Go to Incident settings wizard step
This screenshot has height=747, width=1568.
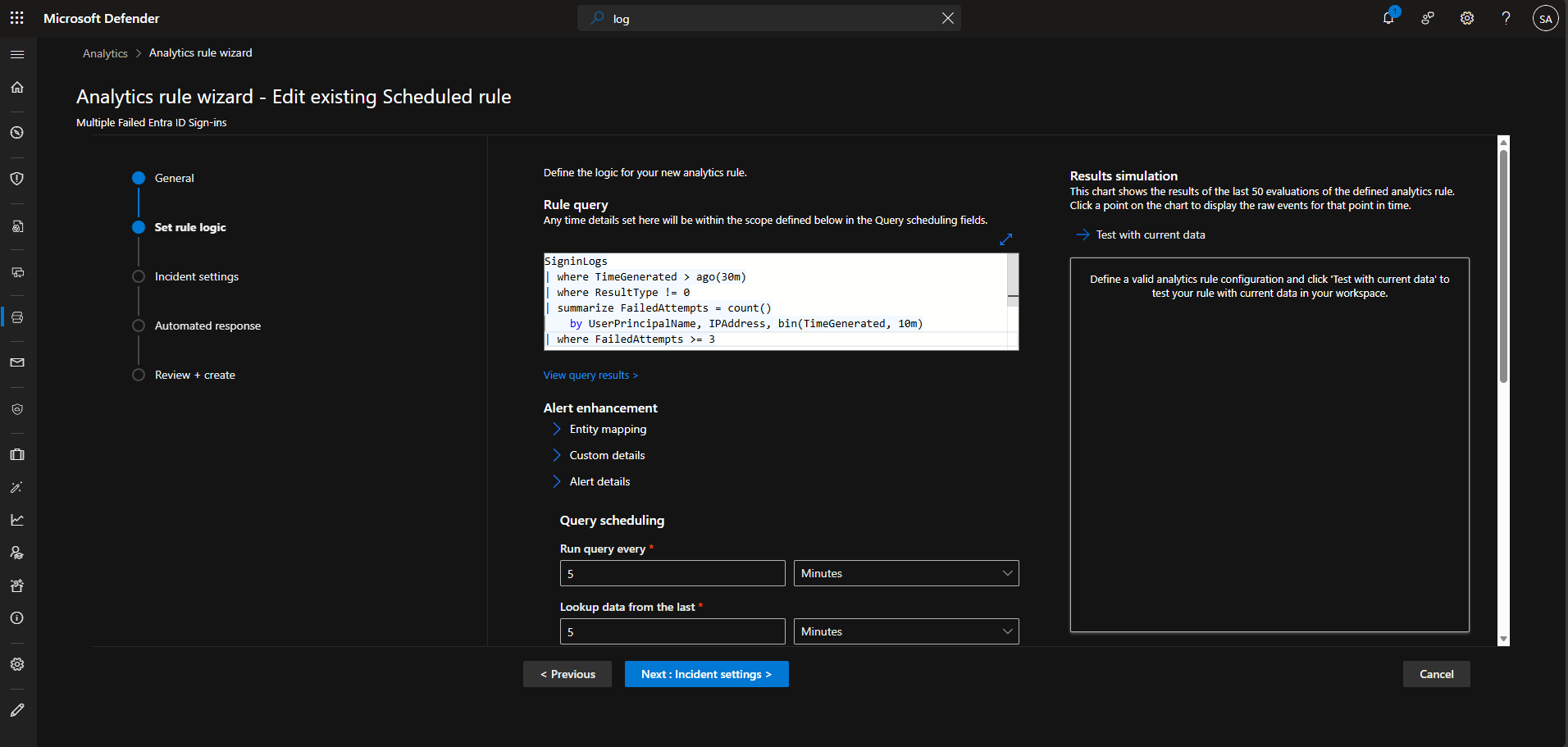[196, 276]
